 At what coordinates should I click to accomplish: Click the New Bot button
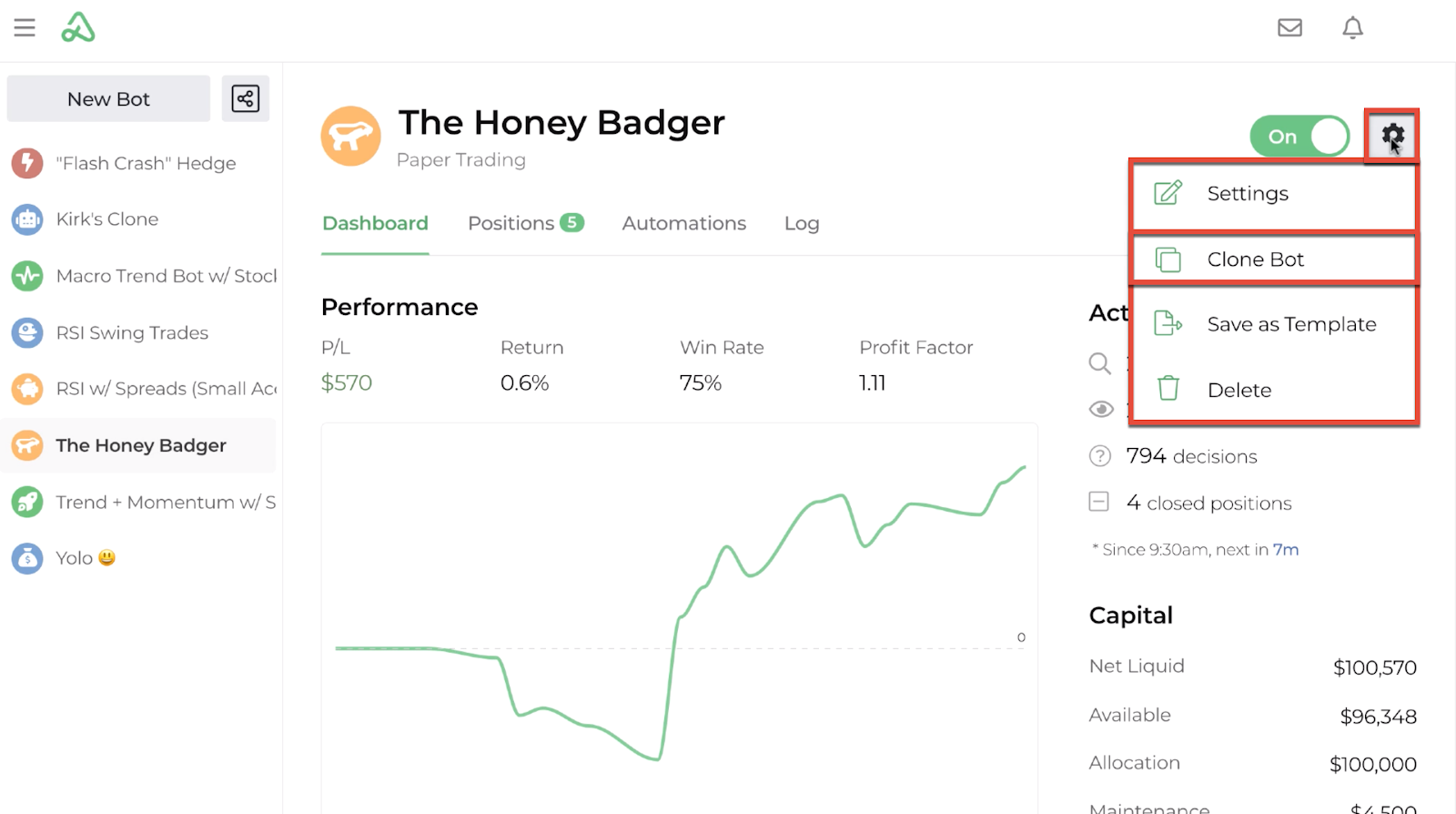pyautogui.click(x=108, y=98)
